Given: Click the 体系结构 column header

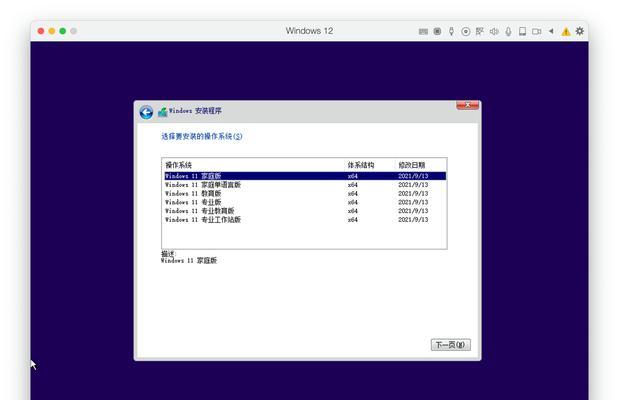Looking at the screenshot, I should (369, 165).
